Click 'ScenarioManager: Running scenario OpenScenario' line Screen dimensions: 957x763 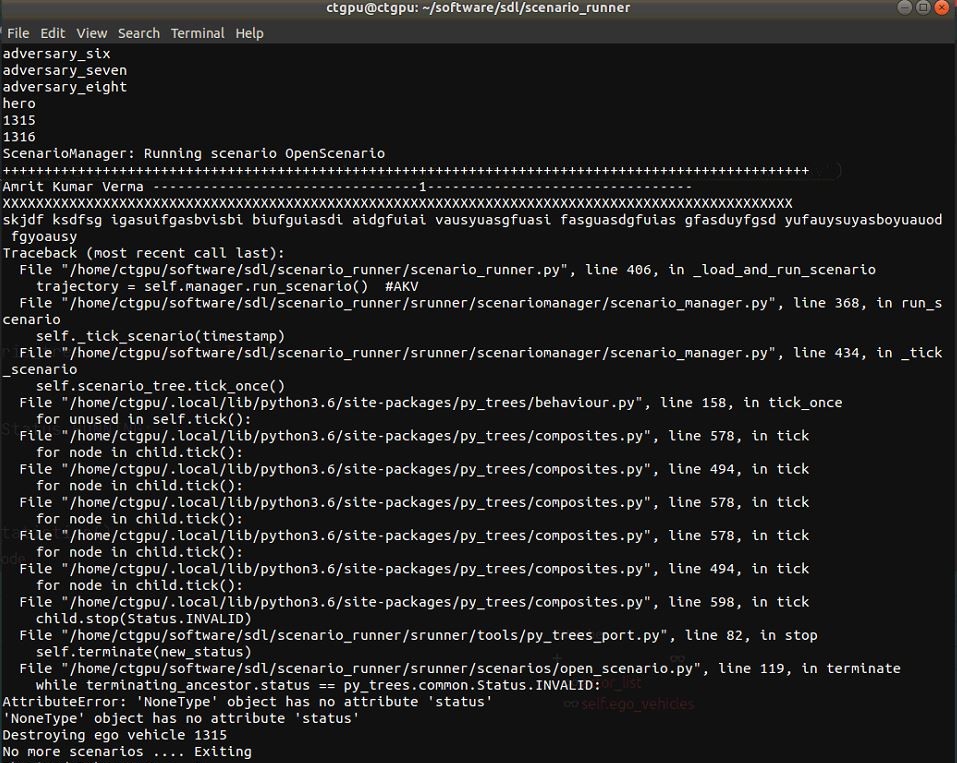pos(193,153)
